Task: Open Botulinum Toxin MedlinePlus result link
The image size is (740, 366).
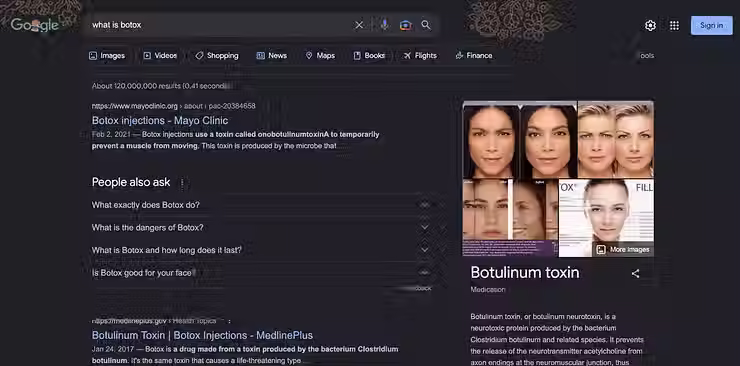Action: pyautogui.click(x=202, y=335)
